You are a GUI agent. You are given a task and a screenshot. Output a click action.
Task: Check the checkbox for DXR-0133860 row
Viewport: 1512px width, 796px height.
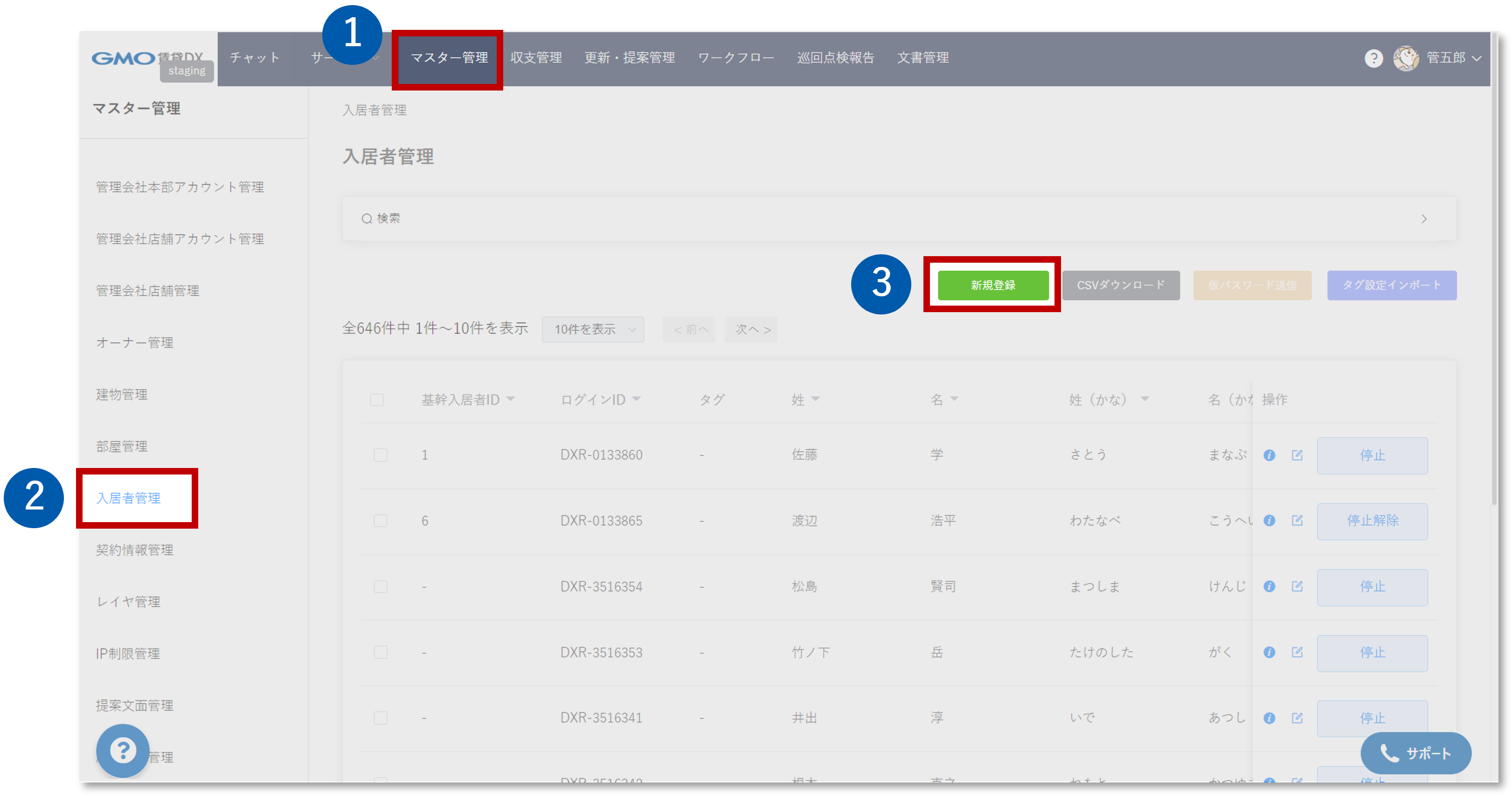click(381, 455)
